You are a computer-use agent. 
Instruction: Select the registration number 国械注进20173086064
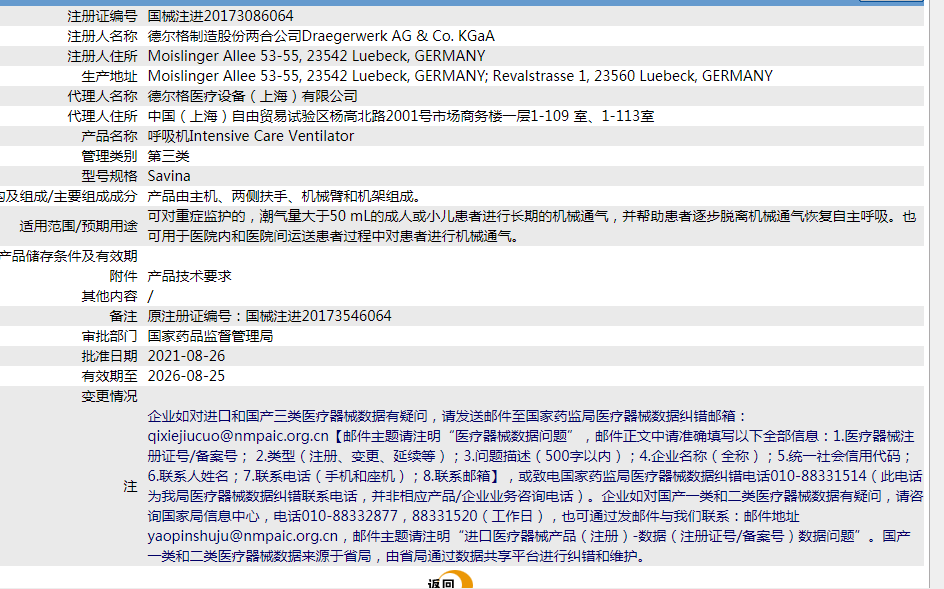220,16
